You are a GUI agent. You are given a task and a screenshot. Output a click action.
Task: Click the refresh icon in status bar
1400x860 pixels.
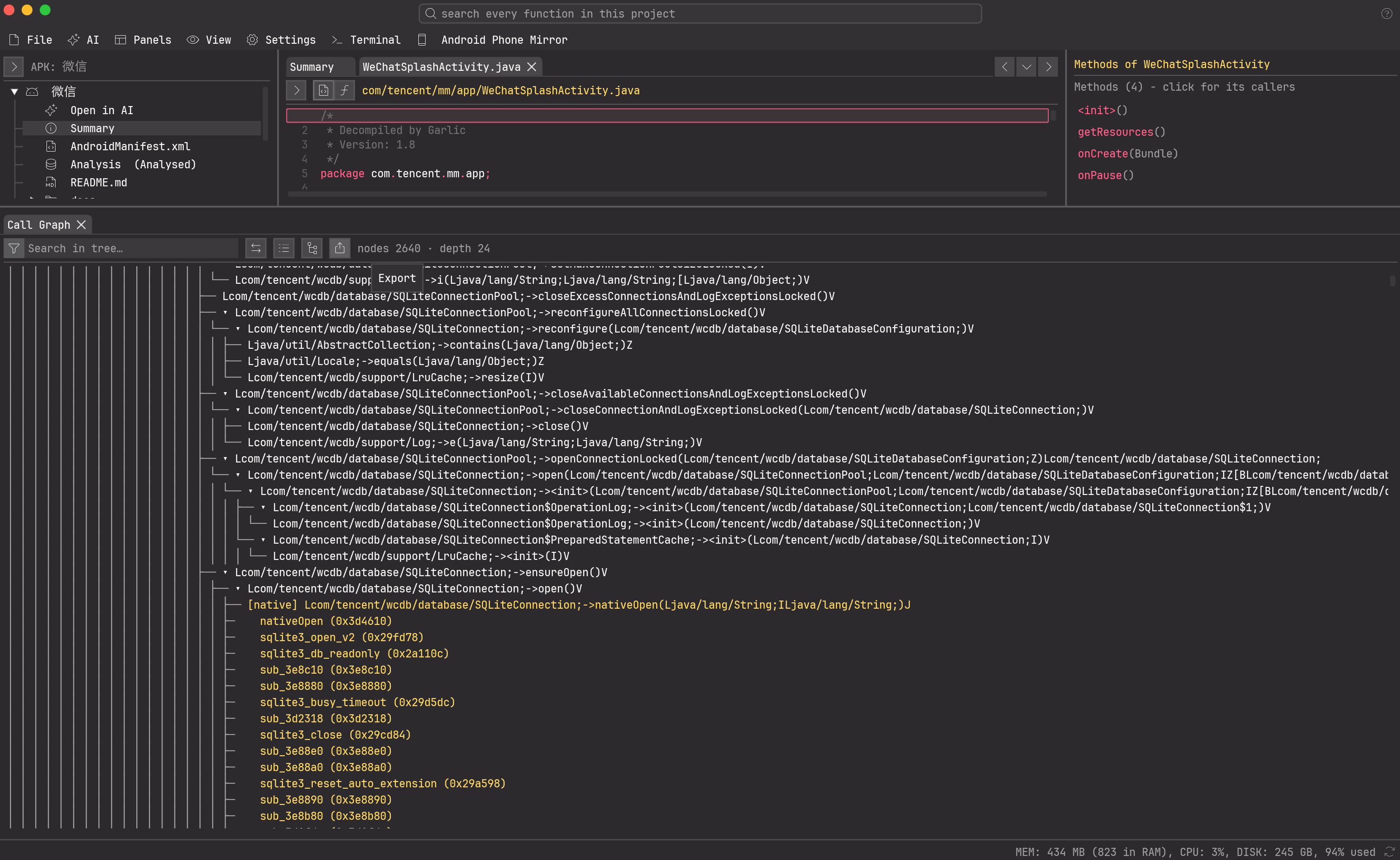(x=1389, y=851)
